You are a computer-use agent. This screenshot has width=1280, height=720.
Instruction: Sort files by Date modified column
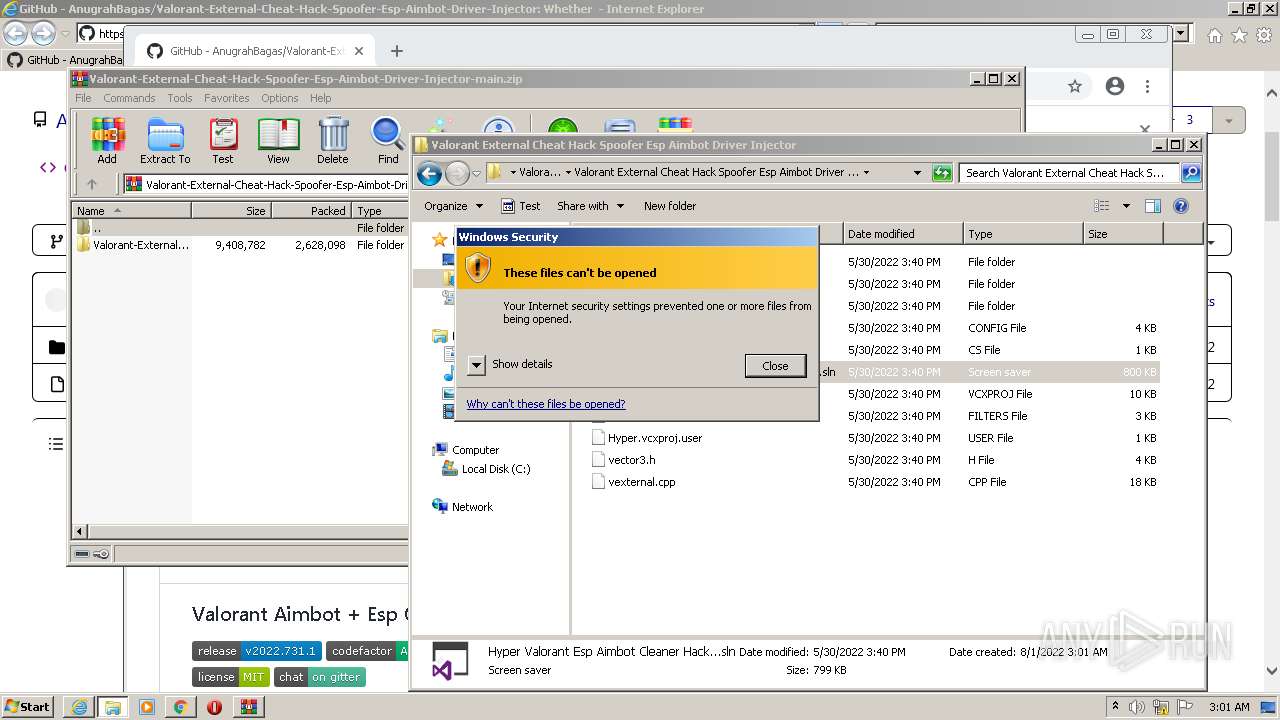[x=903, y=234]
